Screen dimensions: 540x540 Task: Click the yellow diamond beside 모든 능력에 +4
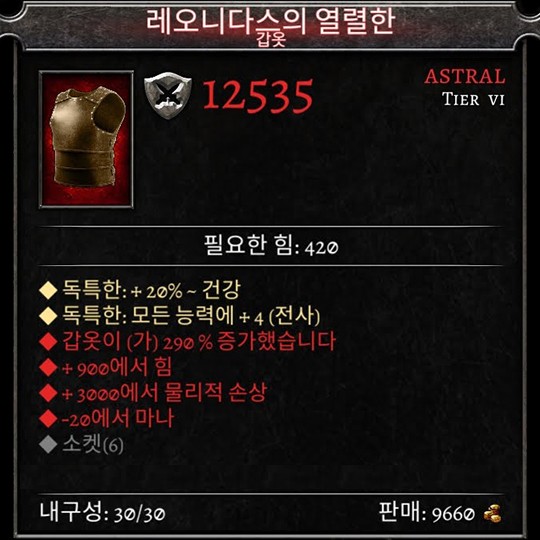(x=48, y=316)
